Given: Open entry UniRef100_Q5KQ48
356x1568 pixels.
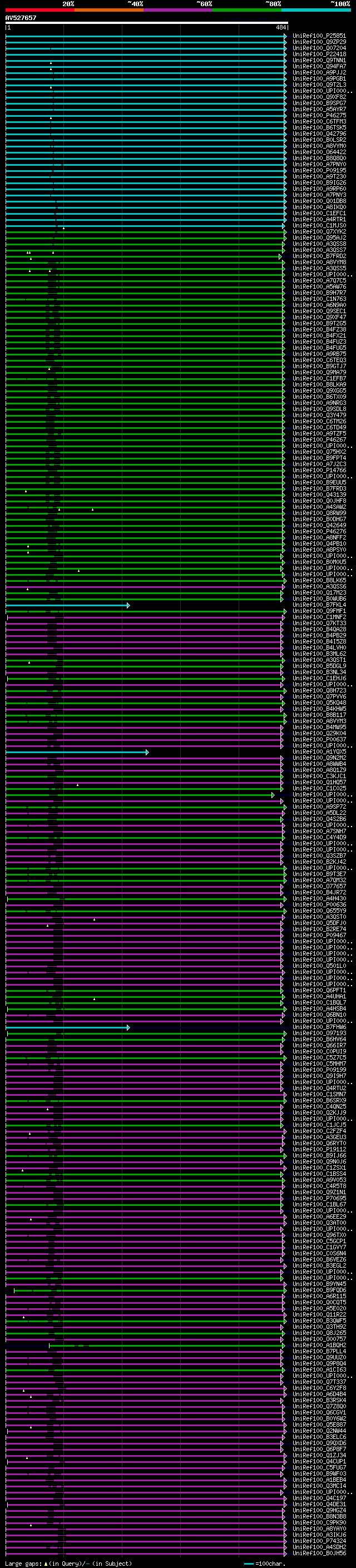Looking at the screenshot, I should pos(319,703).
